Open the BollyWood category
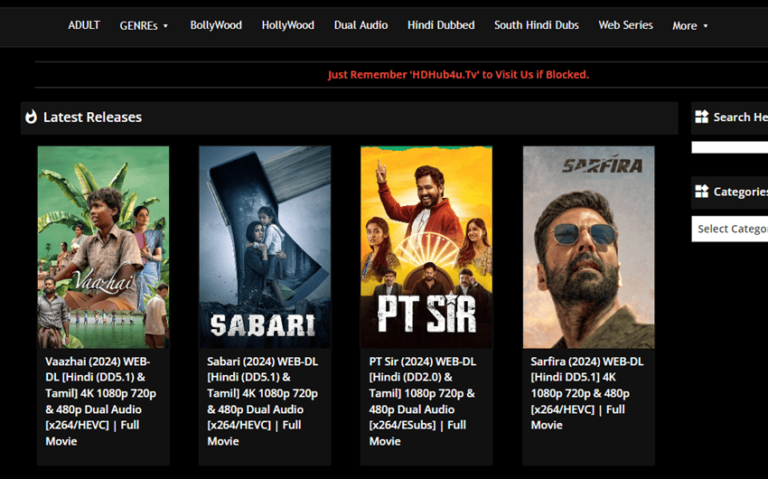768x479 pixels. [x=216, y=25]
